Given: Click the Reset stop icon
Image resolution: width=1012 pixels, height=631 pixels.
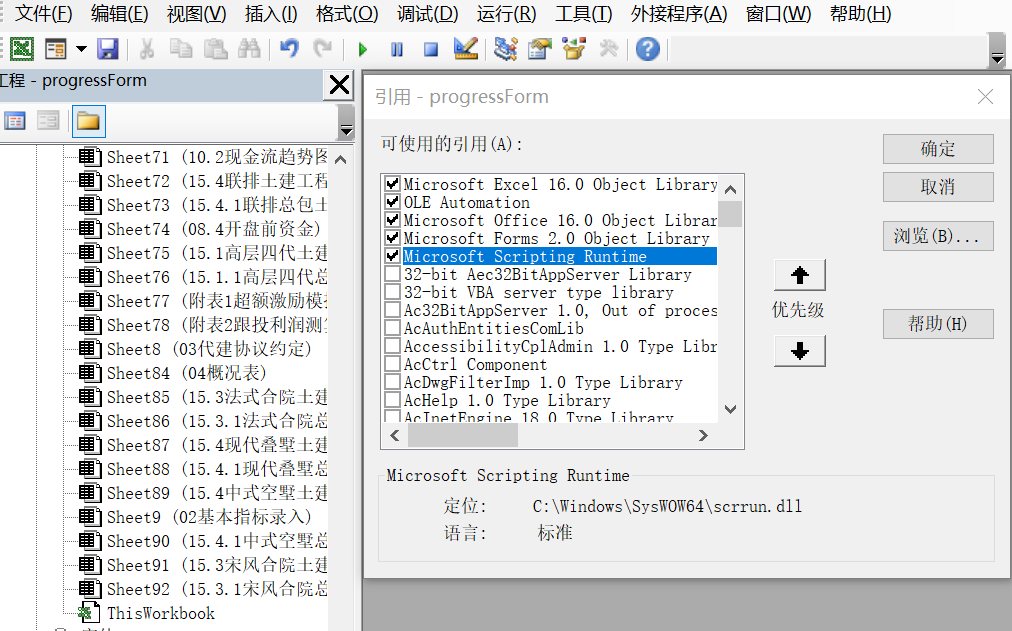Looking at the screenshot, I should [431, 49].
